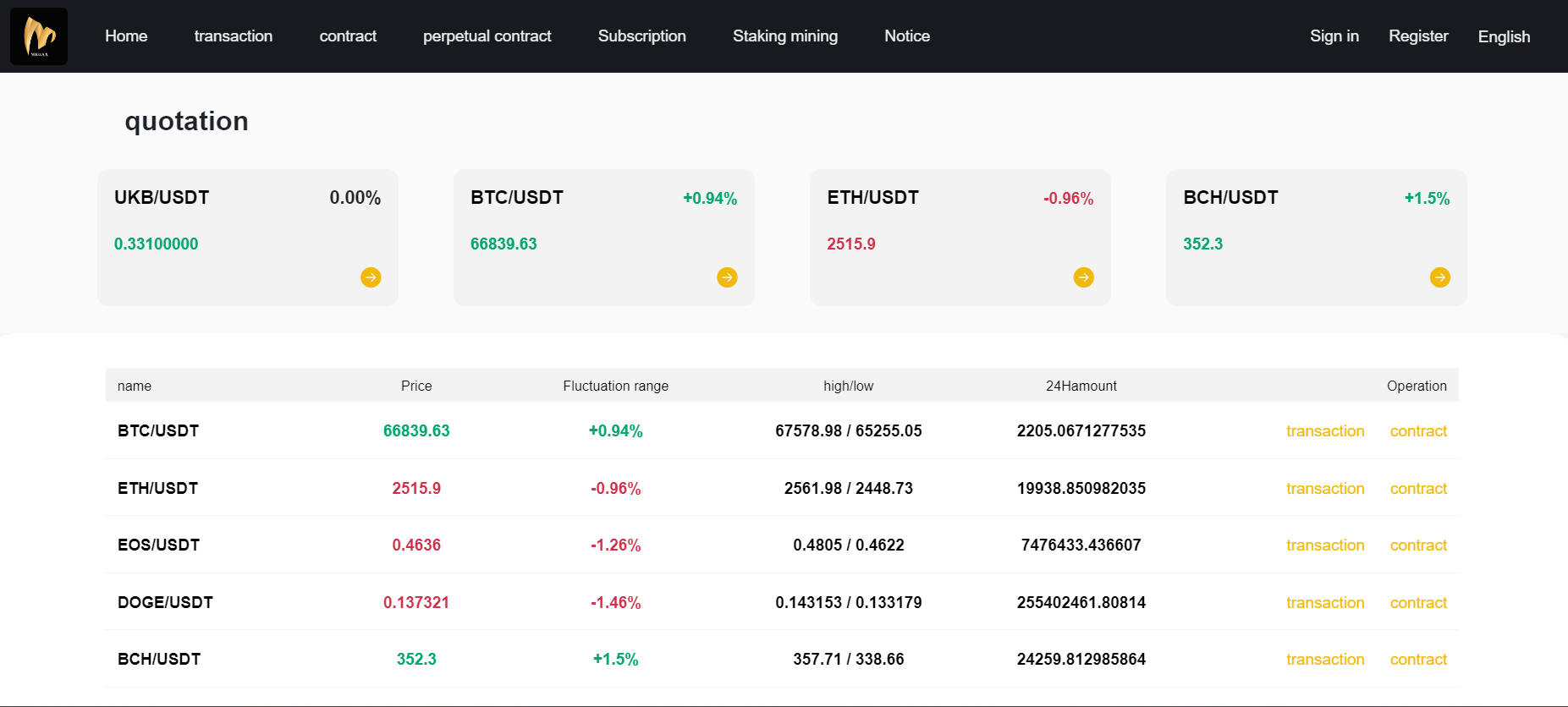Click contract link in ETH/USDT row

pyautogui.click(x=1418, y=489)
